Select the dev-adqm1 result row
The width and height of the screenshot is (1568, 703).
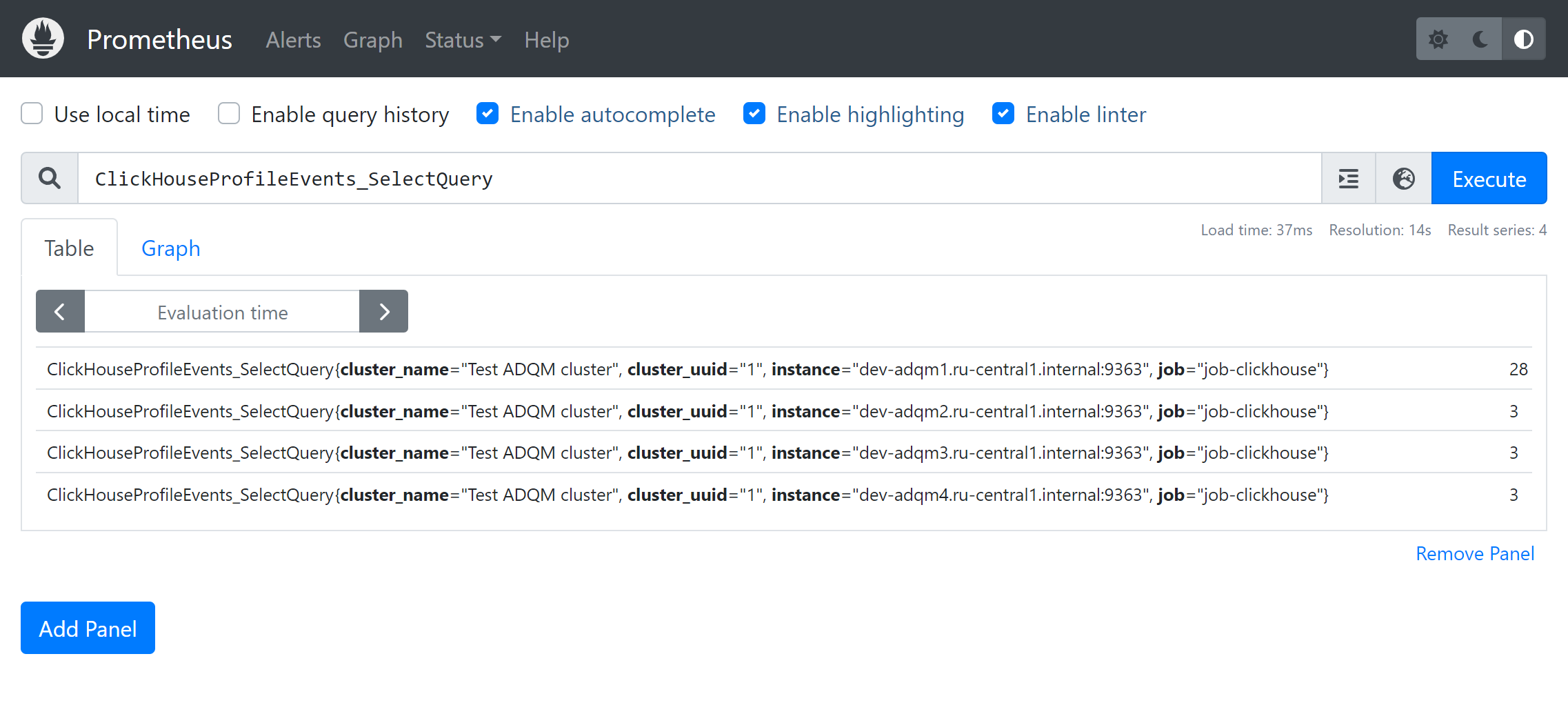pyautogui.click(x=784, y=369)
